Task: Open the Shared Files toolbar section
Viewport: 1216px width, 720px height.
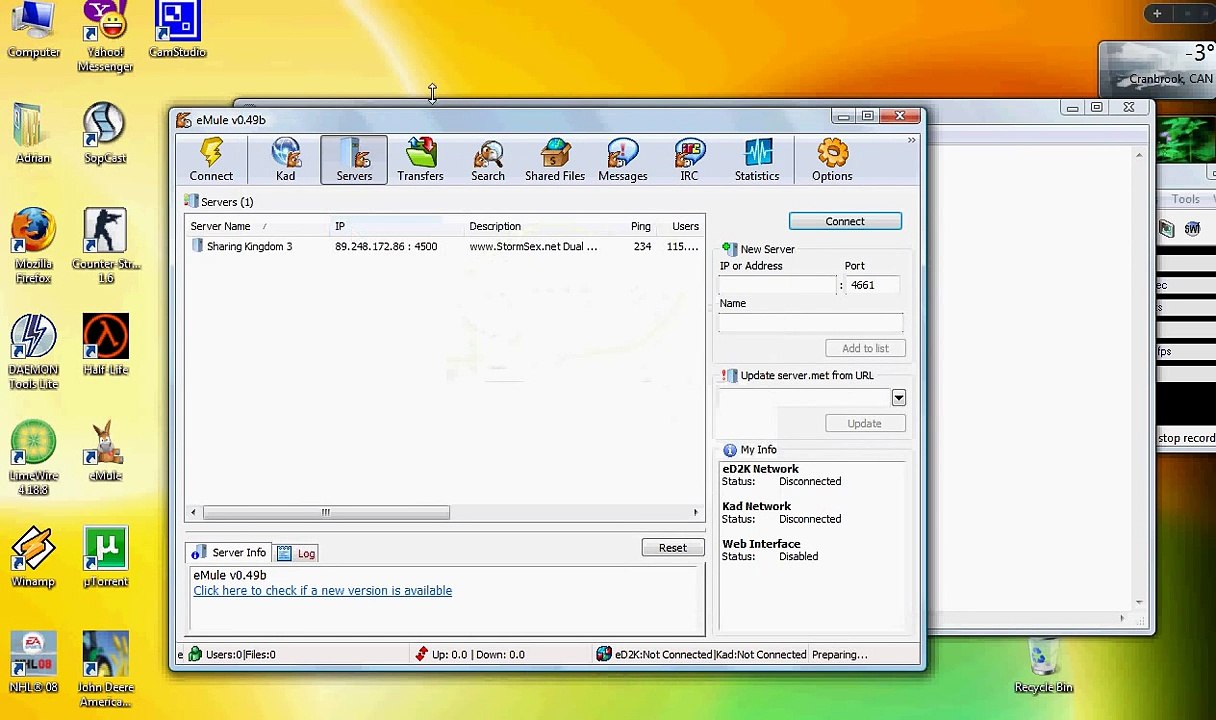Action: click(x=555, y=161)
